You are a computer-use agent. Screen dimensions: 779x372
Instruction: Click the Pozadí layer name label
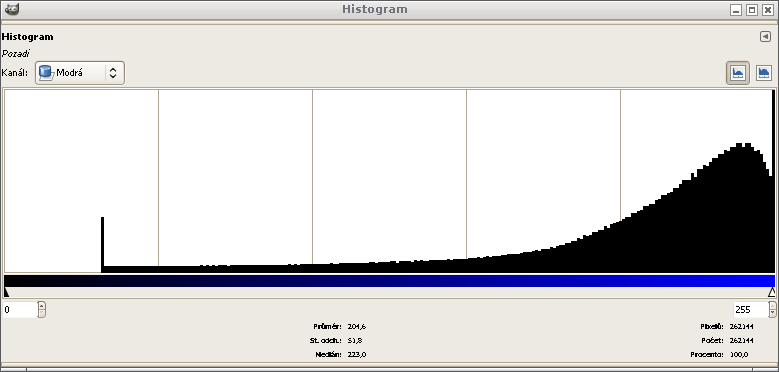15,54
